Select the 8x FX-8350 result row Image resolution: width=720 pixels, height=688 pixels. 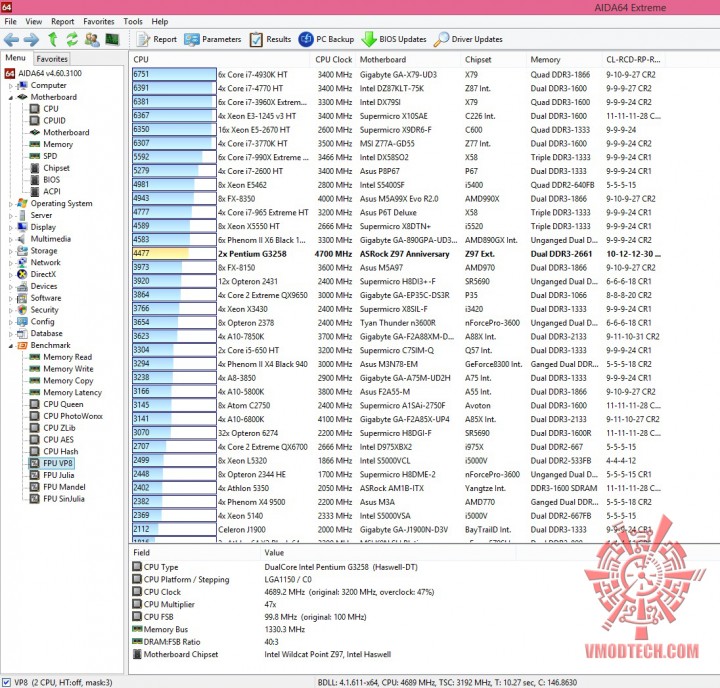(397, 199)
